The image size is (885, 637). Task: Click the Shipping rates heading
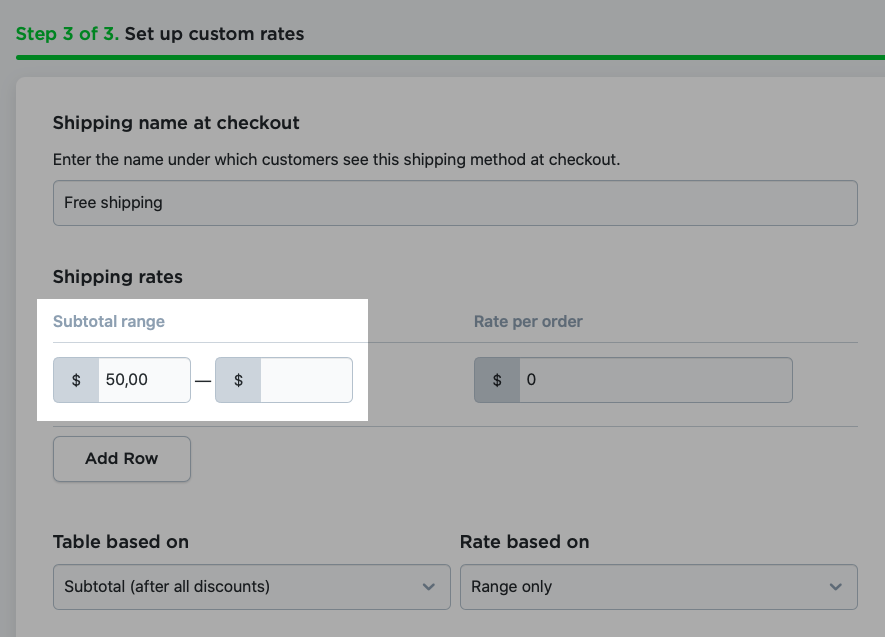tap(118, 277)
